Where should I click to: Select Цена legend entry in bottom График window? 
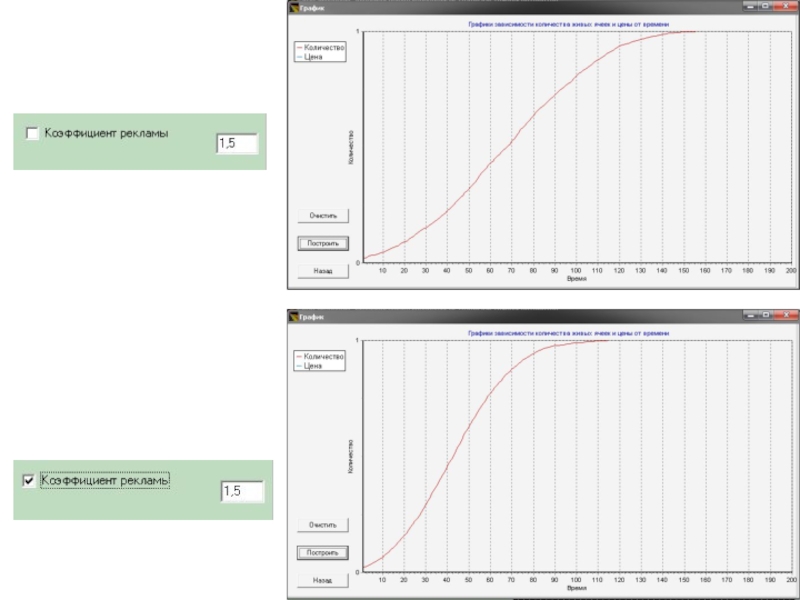(x=309, y=366)
